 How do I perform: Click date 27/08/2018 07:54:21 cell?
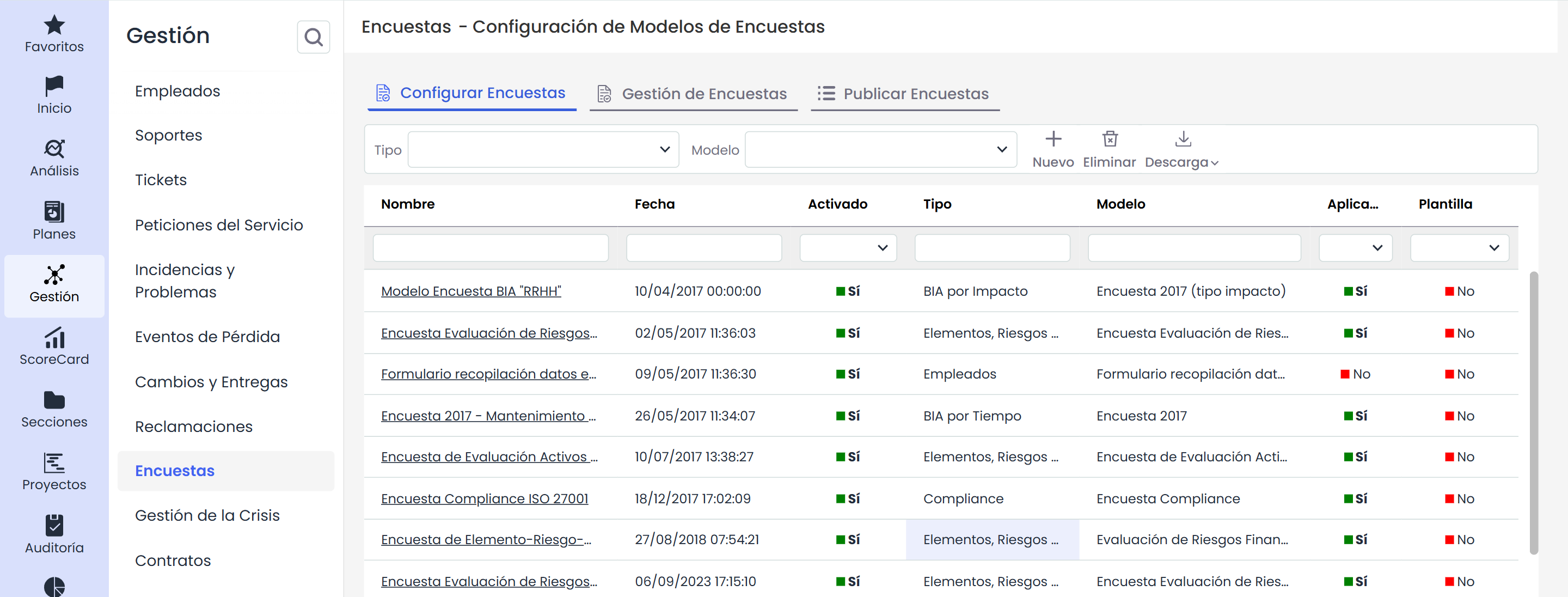tap(697, 540)
